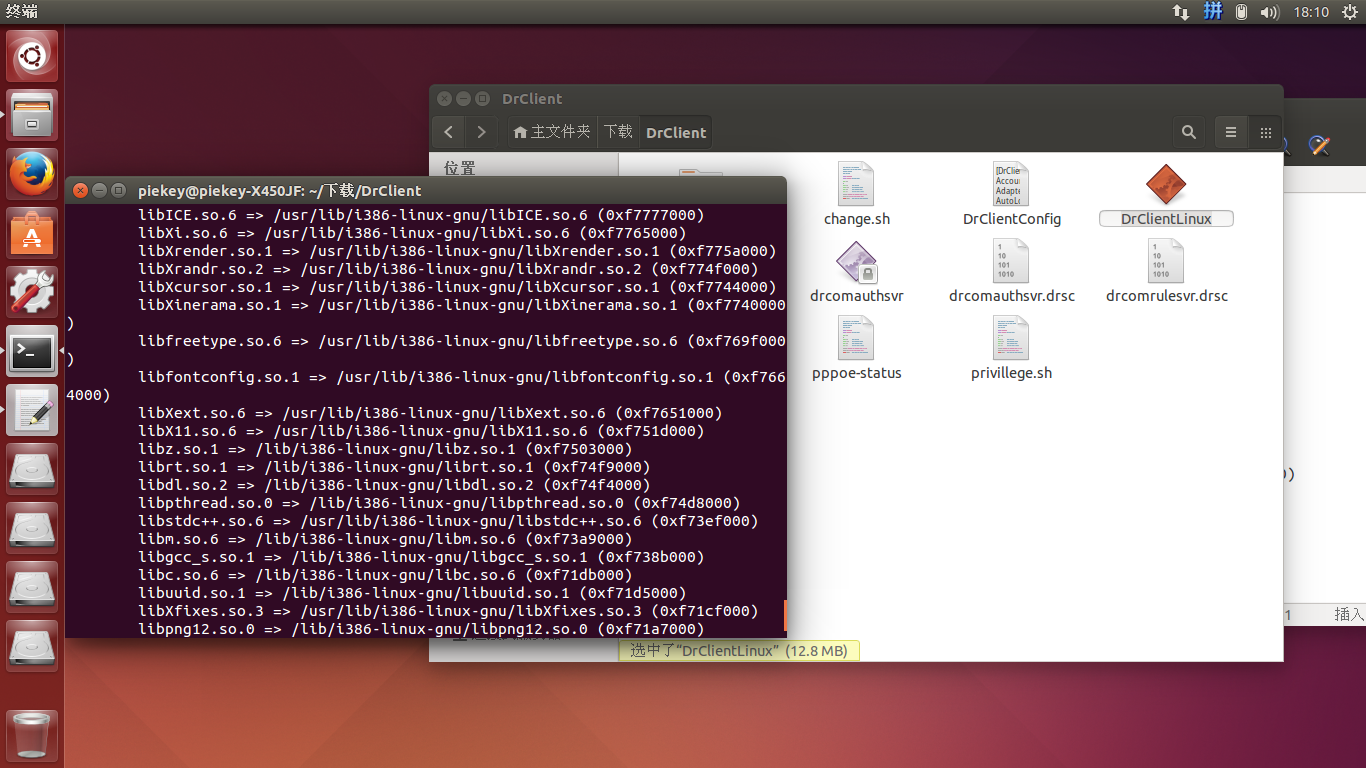The image size is (1366, 768).
Task: Open the Ubuntu Dash home launcher
Action: 32,56
